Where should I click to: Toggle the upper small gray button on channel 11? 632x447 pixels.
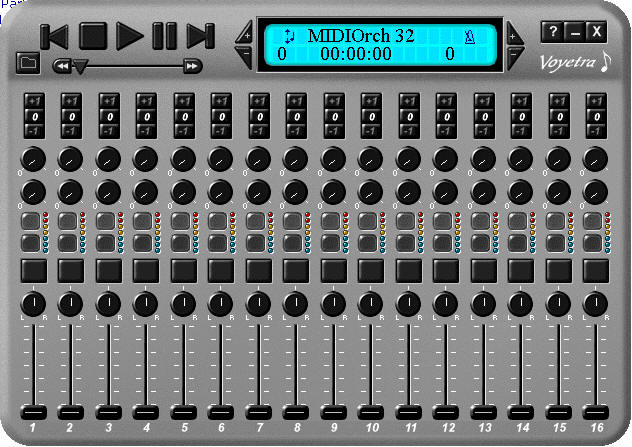pos(405,221)
